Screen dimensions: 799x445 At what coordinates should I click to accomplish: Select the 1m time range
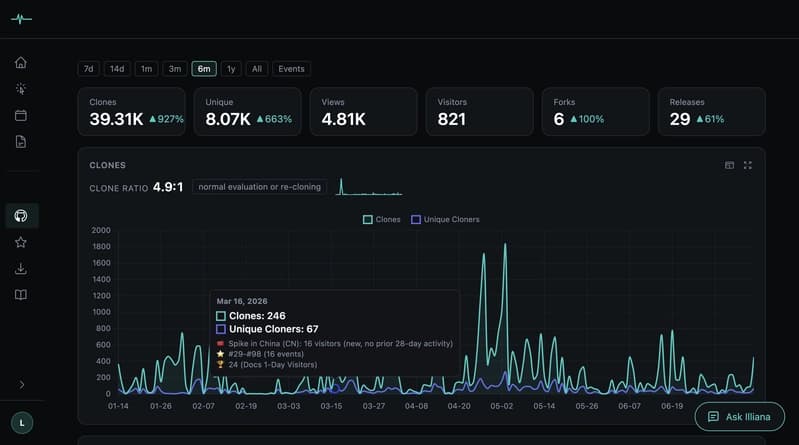point(146,69)
